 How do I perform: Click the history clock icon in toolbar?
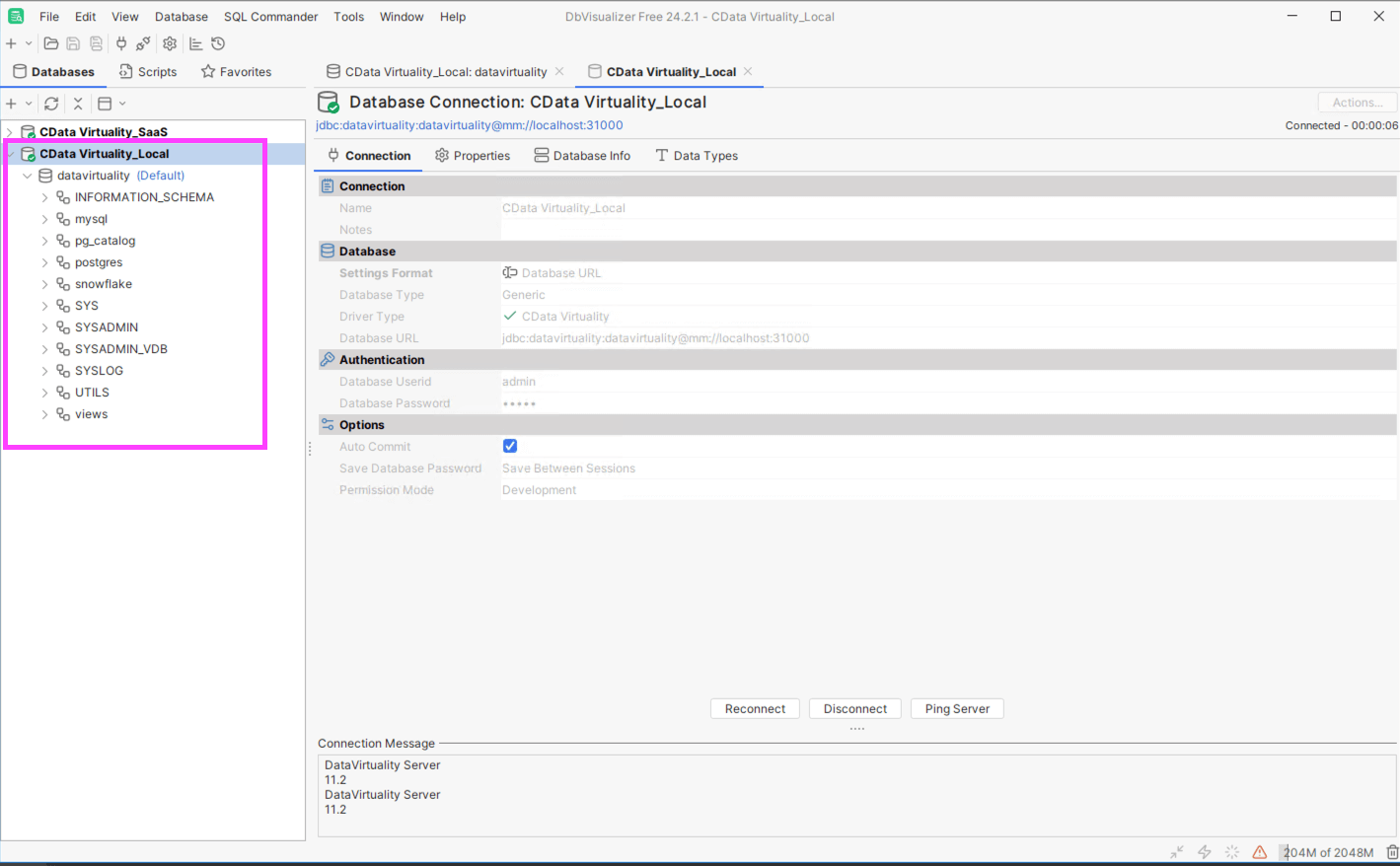click(218, 43)
